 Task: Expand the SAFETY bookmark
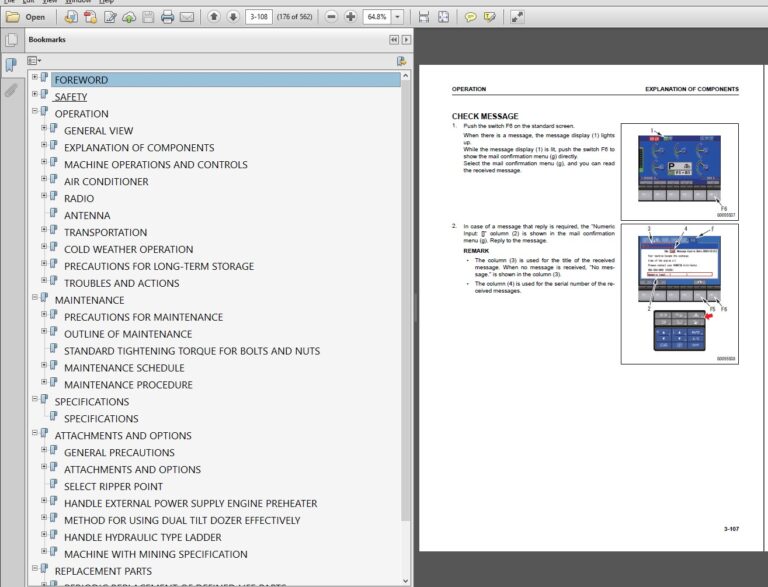(35, 94)
